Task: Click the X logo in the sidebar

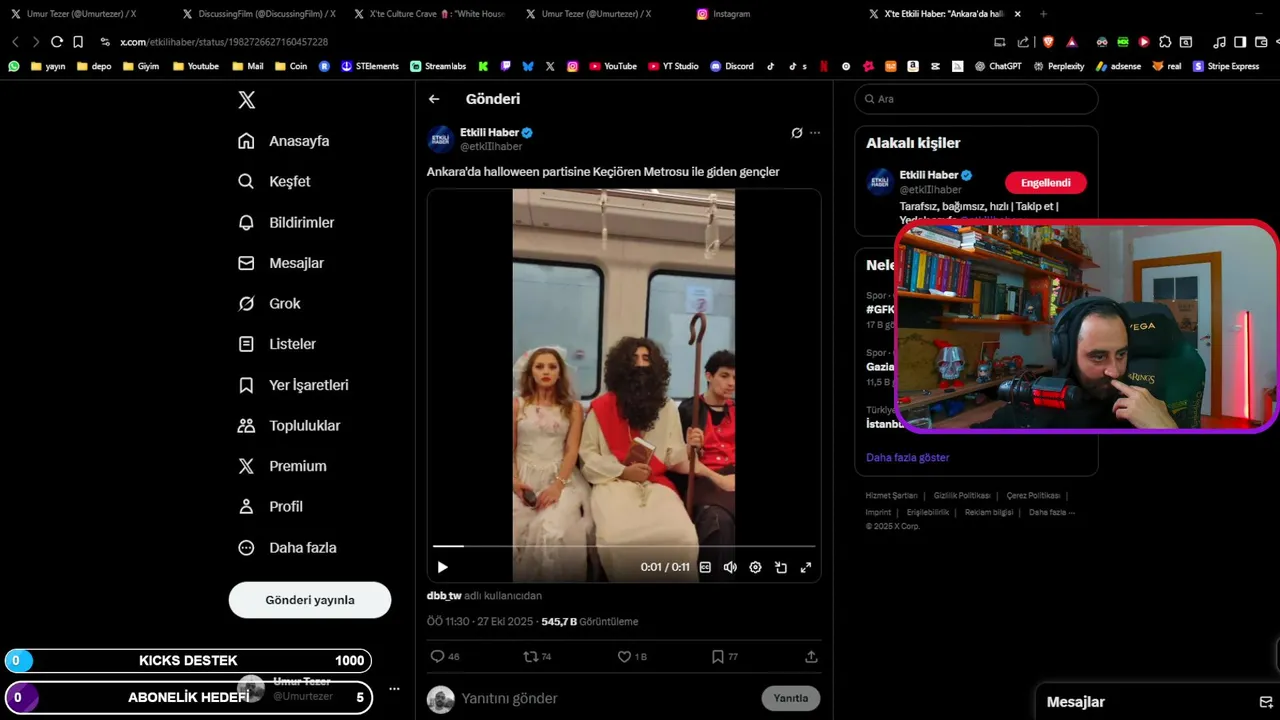Action: click(247, 100)
